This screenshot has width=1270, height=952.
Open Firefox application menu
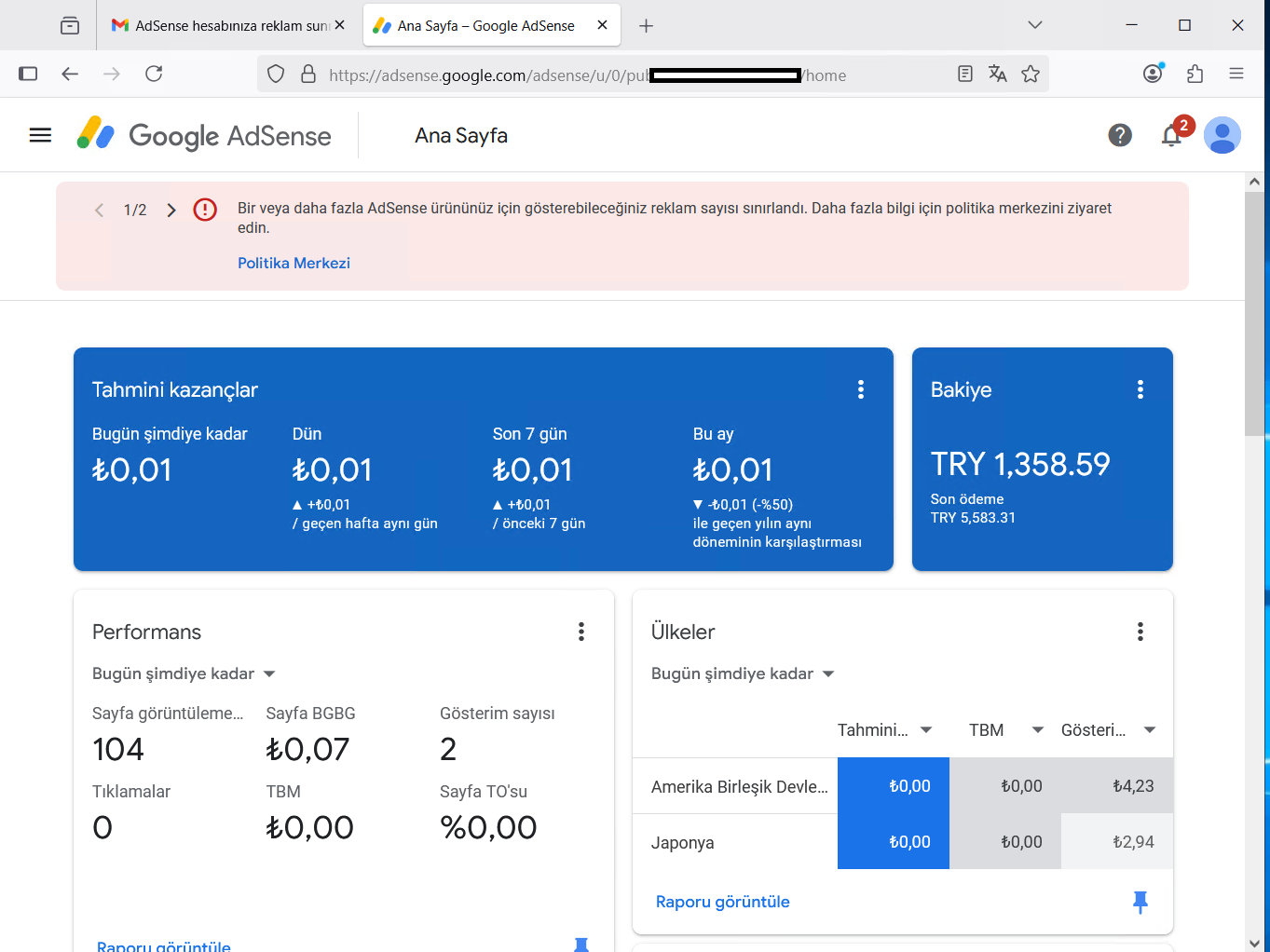[1236, 74]
